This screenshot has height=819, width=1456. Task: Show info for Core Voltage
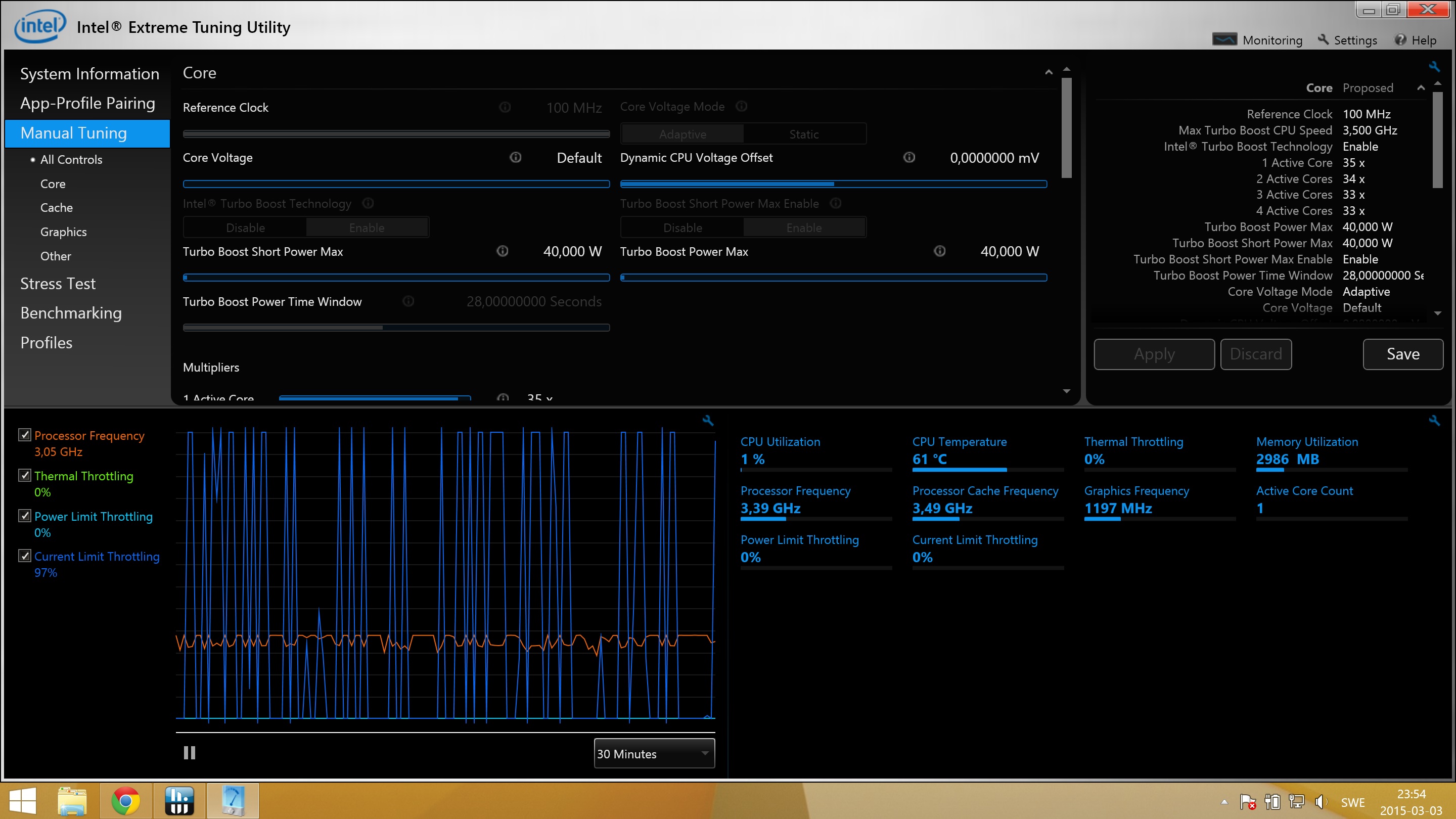point(516,157)
